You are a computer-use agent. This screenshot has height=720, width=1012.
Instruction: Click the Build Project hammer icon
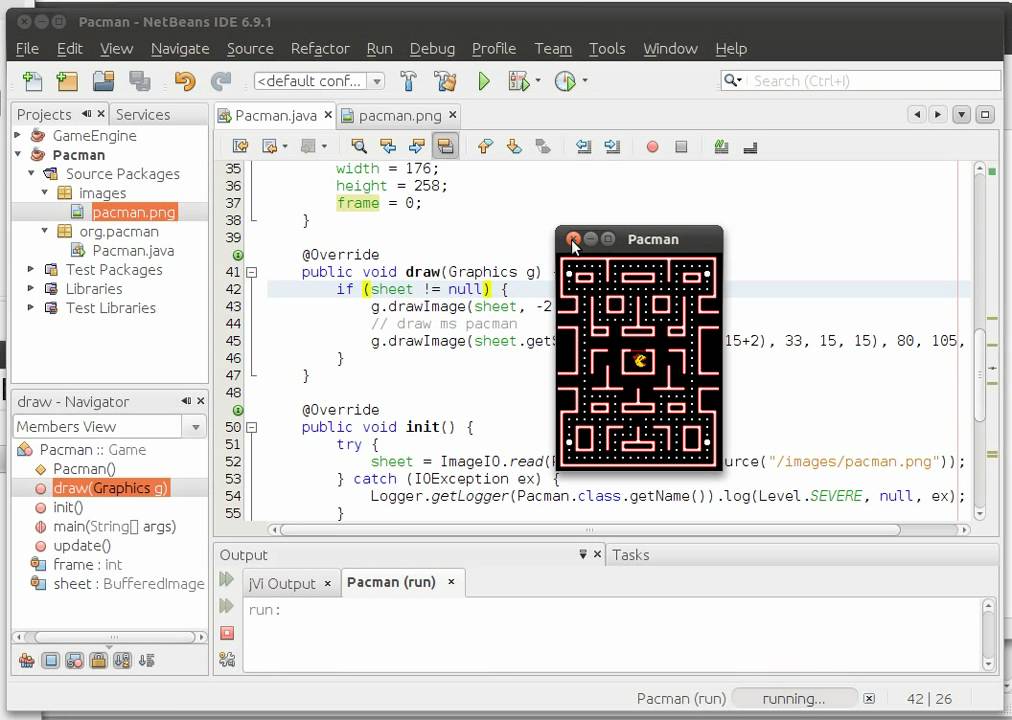tap(408, 81)
